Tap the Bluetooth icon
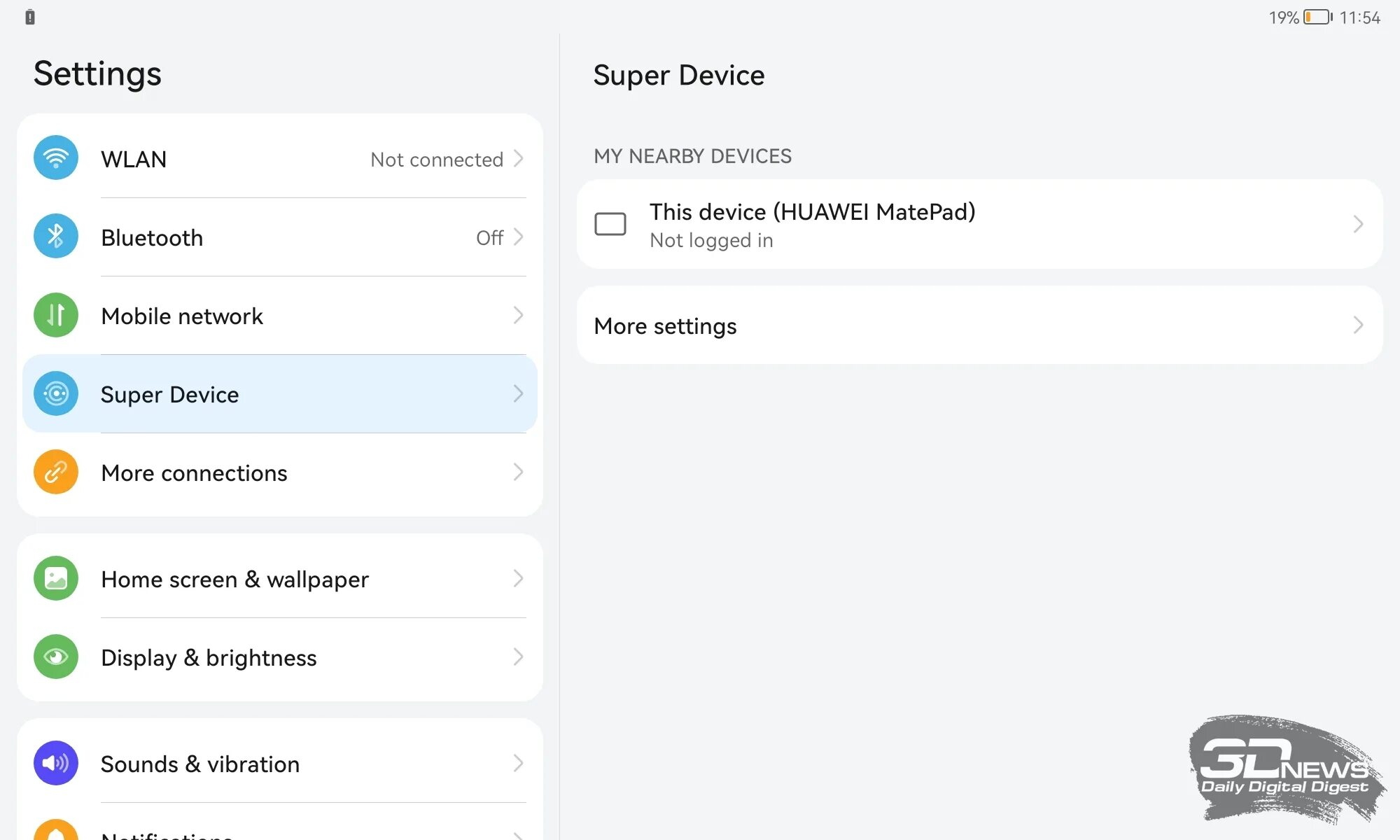Viewport: 1400px width, 840px height. [x=56, y=237]
